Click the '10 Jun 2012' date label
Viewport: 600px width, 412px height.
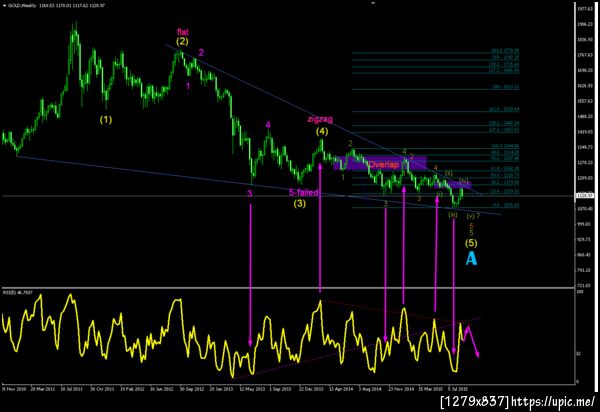162,389
